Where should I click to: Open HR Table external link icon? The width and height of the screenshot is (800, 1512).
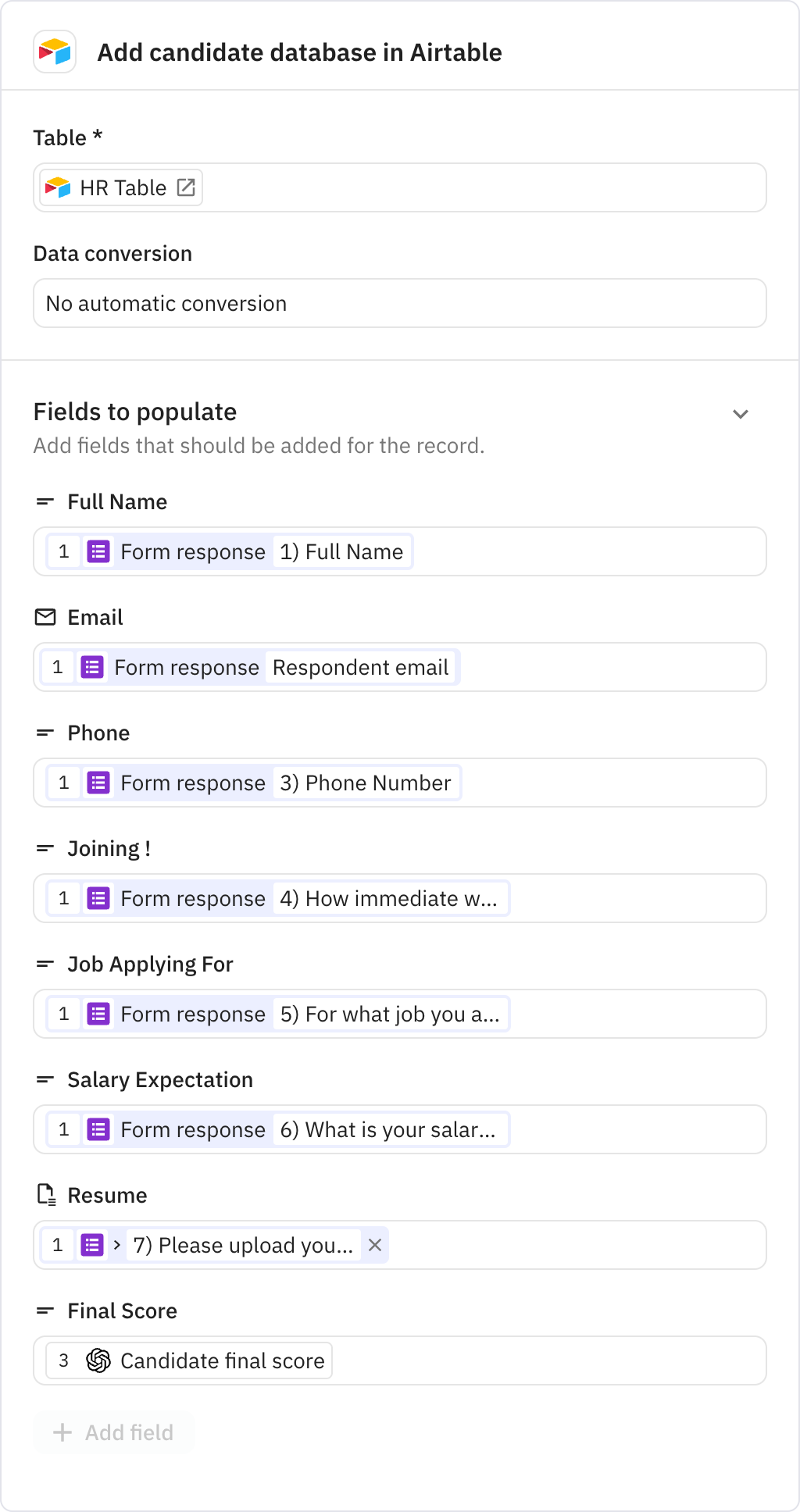pyautogui.click(x=186, y=187)
